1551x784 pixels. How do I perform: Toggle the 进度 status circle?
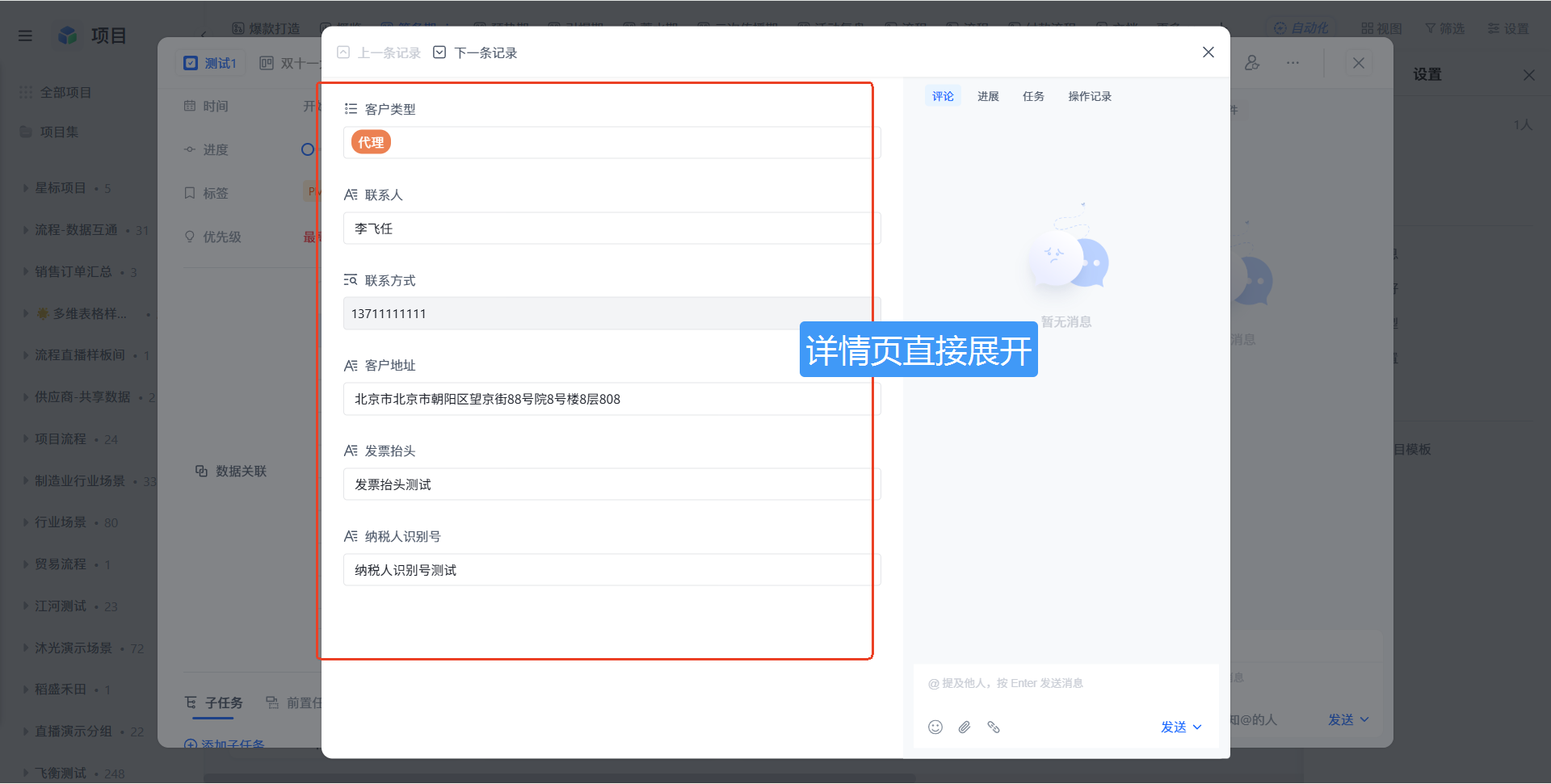coord(308,149)
